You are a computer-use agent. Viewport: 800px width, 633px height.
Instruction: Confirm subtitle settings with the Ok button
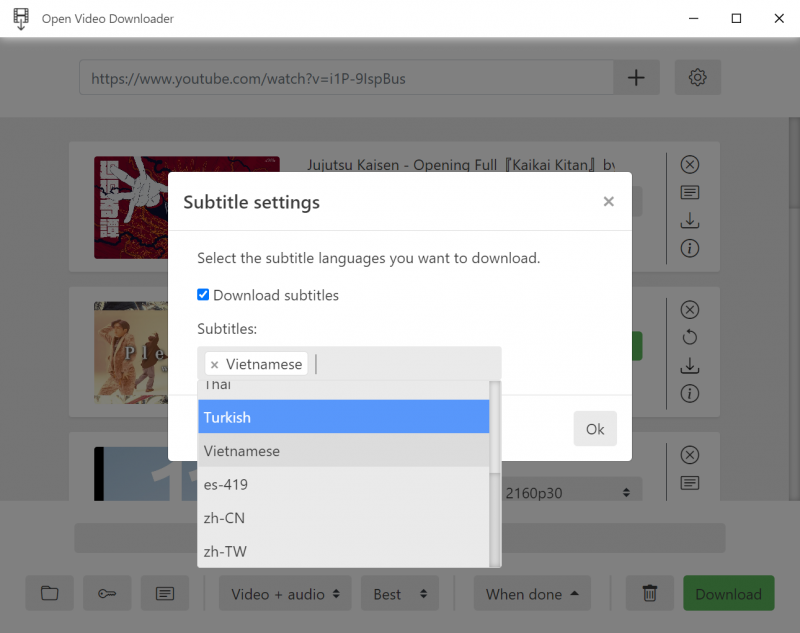(x=594, y=428)
